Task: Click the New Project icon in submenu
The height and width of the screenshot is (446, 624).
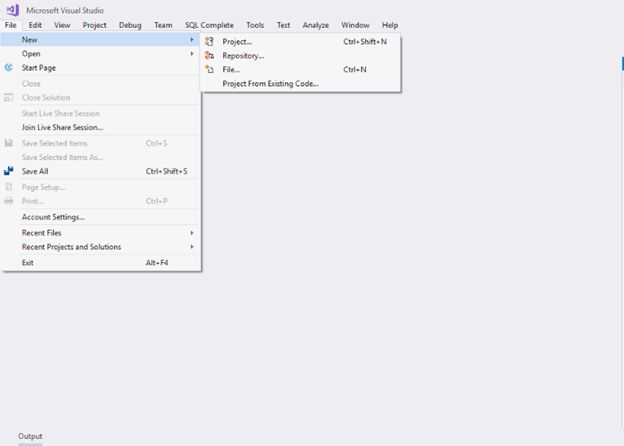Action: (x=209, y=41)
